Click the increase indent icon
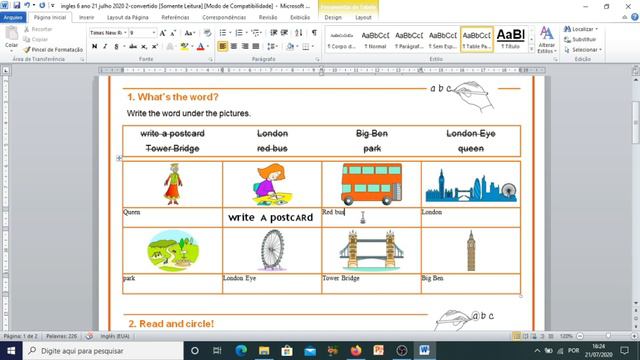This screenshot has height=360, width=640. click(284, 33)
